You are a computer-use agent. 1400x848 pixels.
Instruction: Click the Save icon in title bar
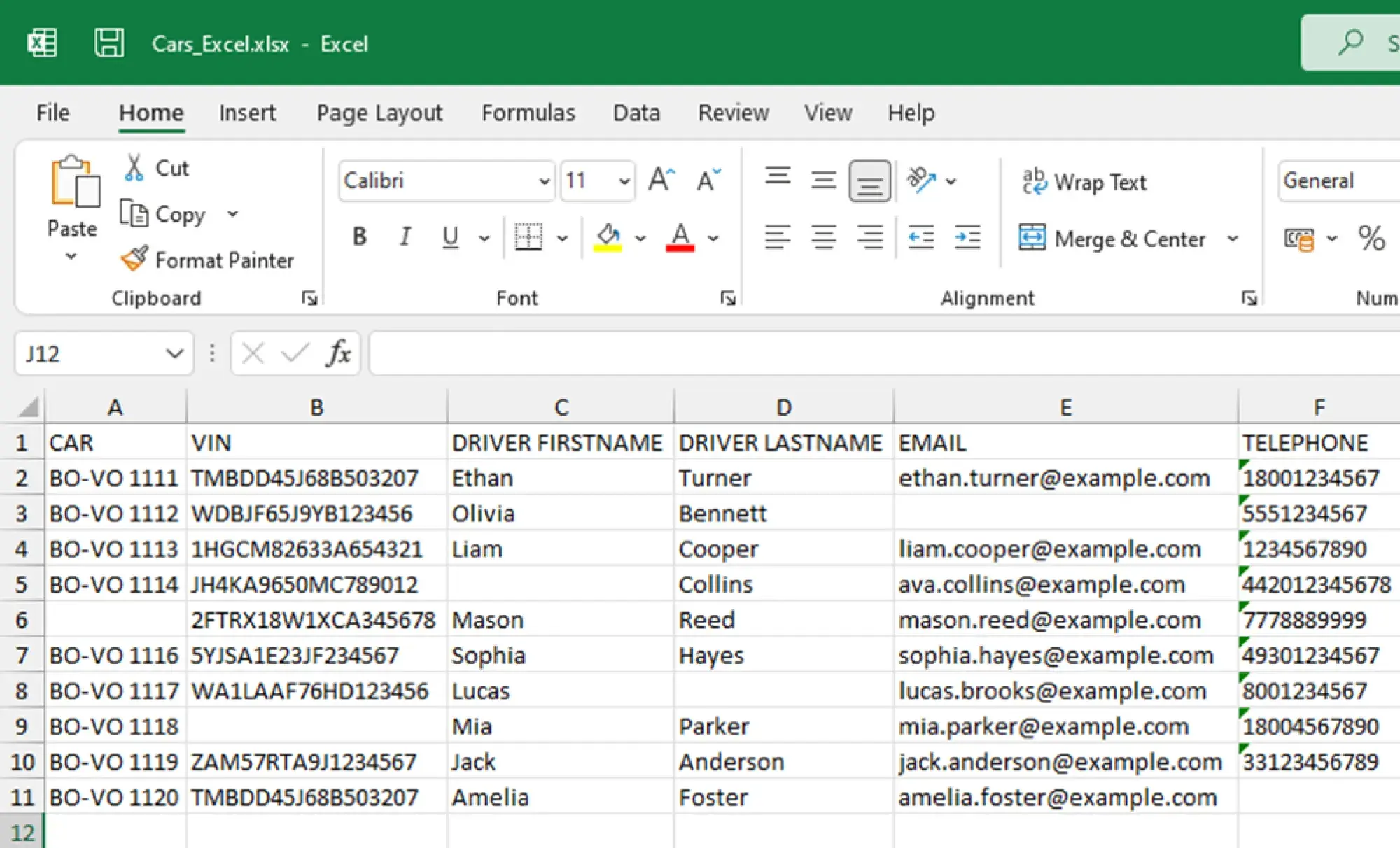click(x=109, y=43)
